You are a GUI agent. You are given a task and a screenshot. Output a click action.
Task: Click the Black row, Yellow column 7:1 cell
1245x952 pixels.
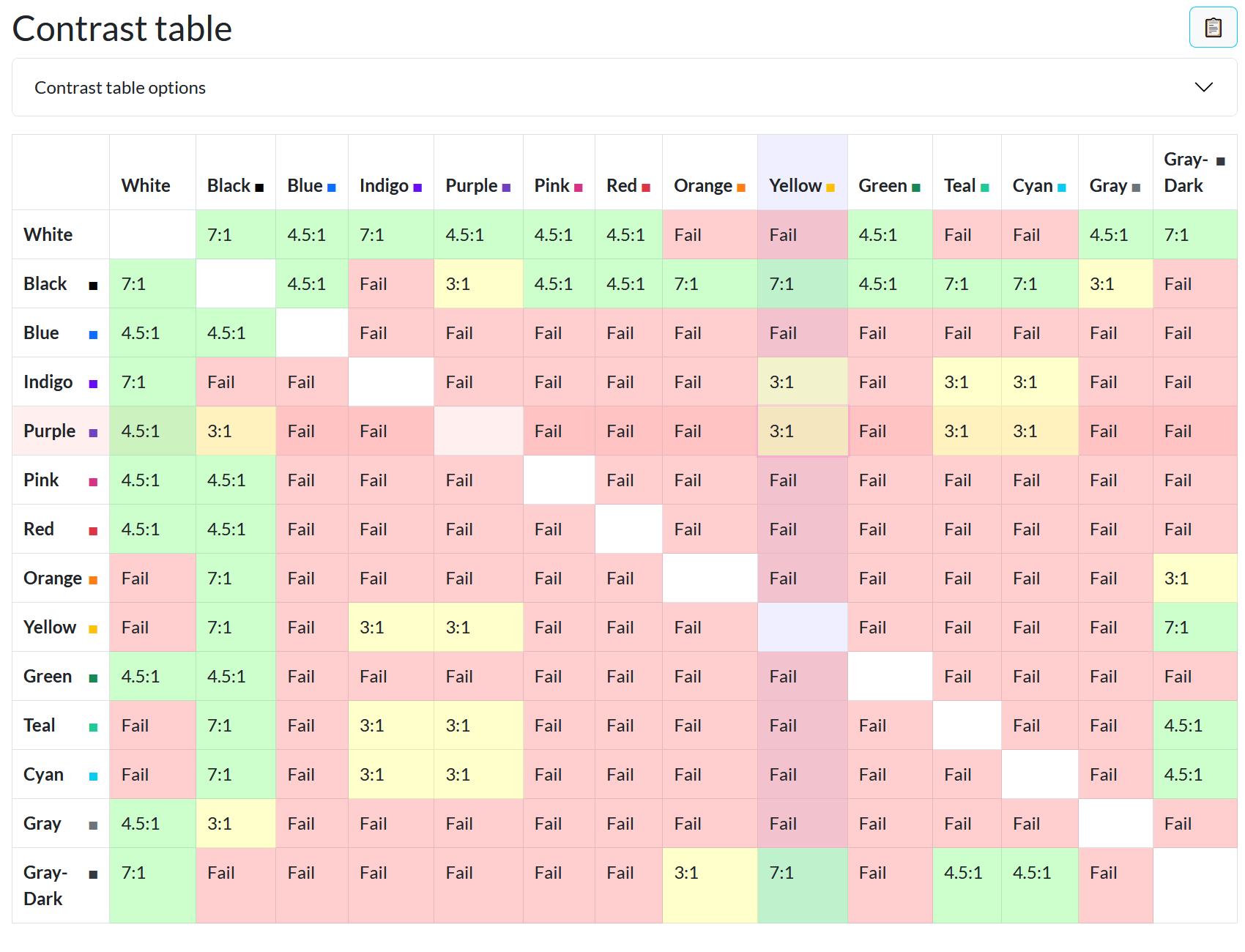[x=803, y=283]
